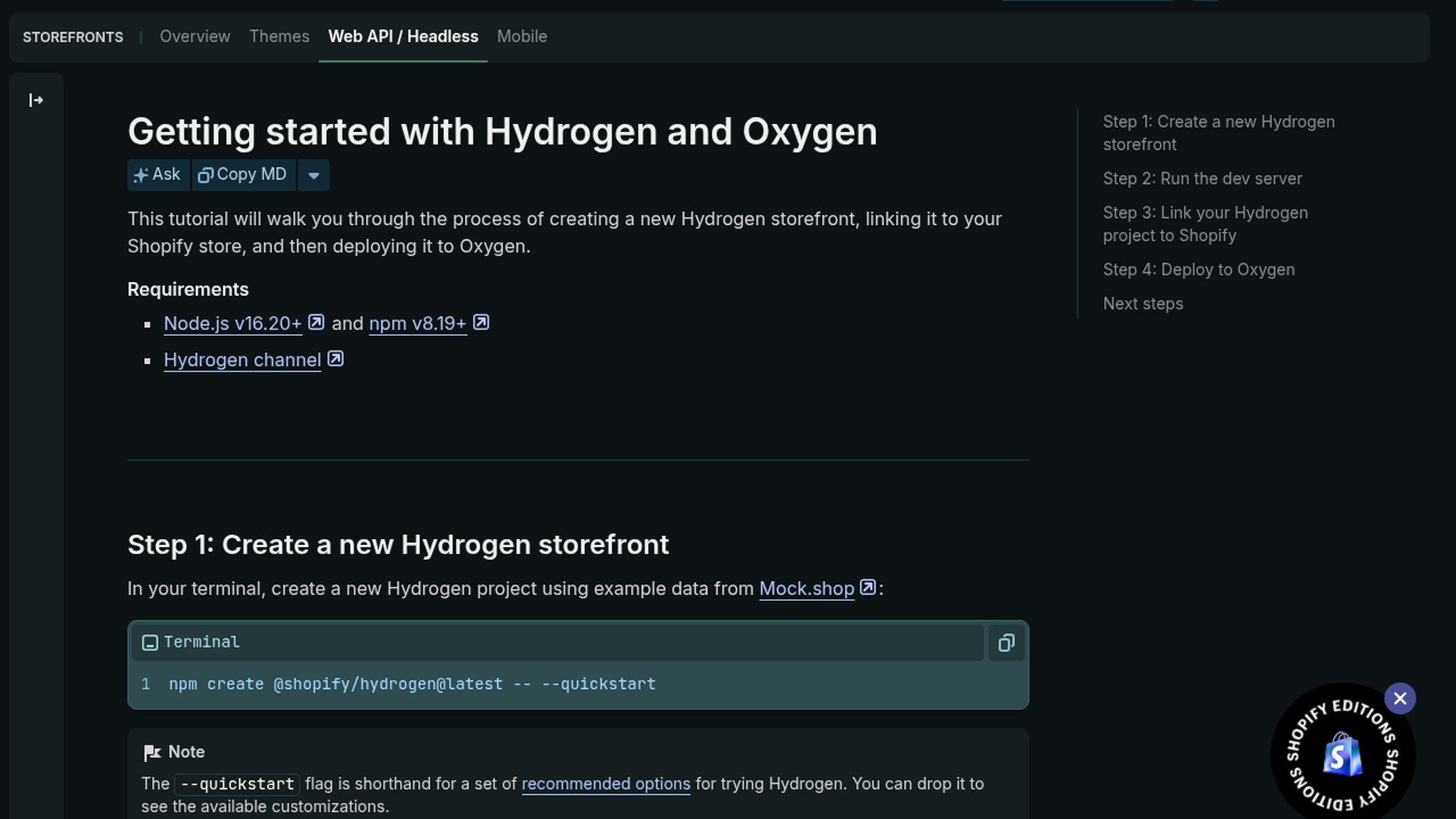Click the Terminal icon in code header
The height and width of the screenshot is (819, 1456).
150,643
